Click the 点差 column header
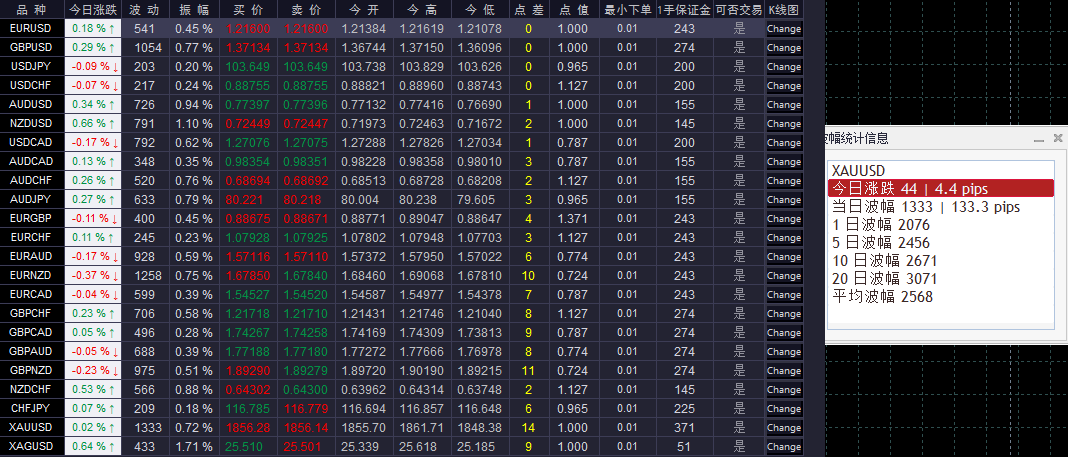The width and height of the screenshot is (1068, 457). click(529, 10)
